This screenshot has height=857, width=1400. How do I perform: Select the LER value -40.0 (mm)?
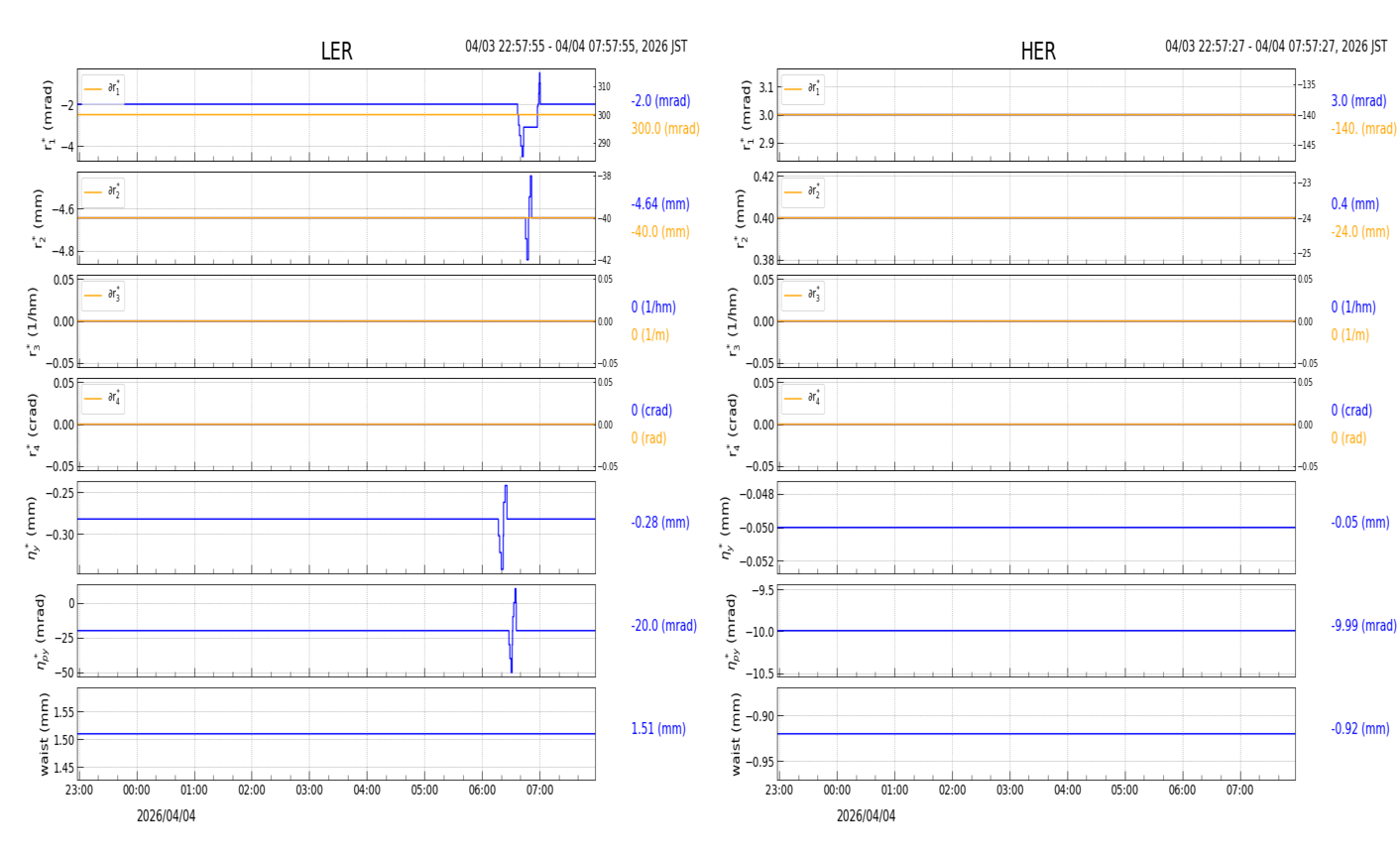[x=660, y=232]
